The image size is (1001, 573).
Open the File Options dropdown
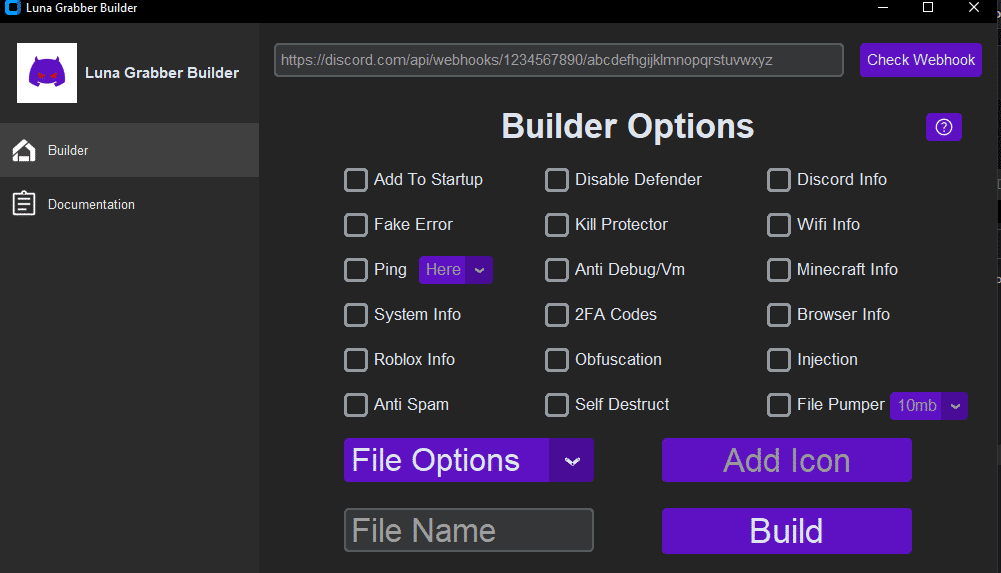pos(468,461)
